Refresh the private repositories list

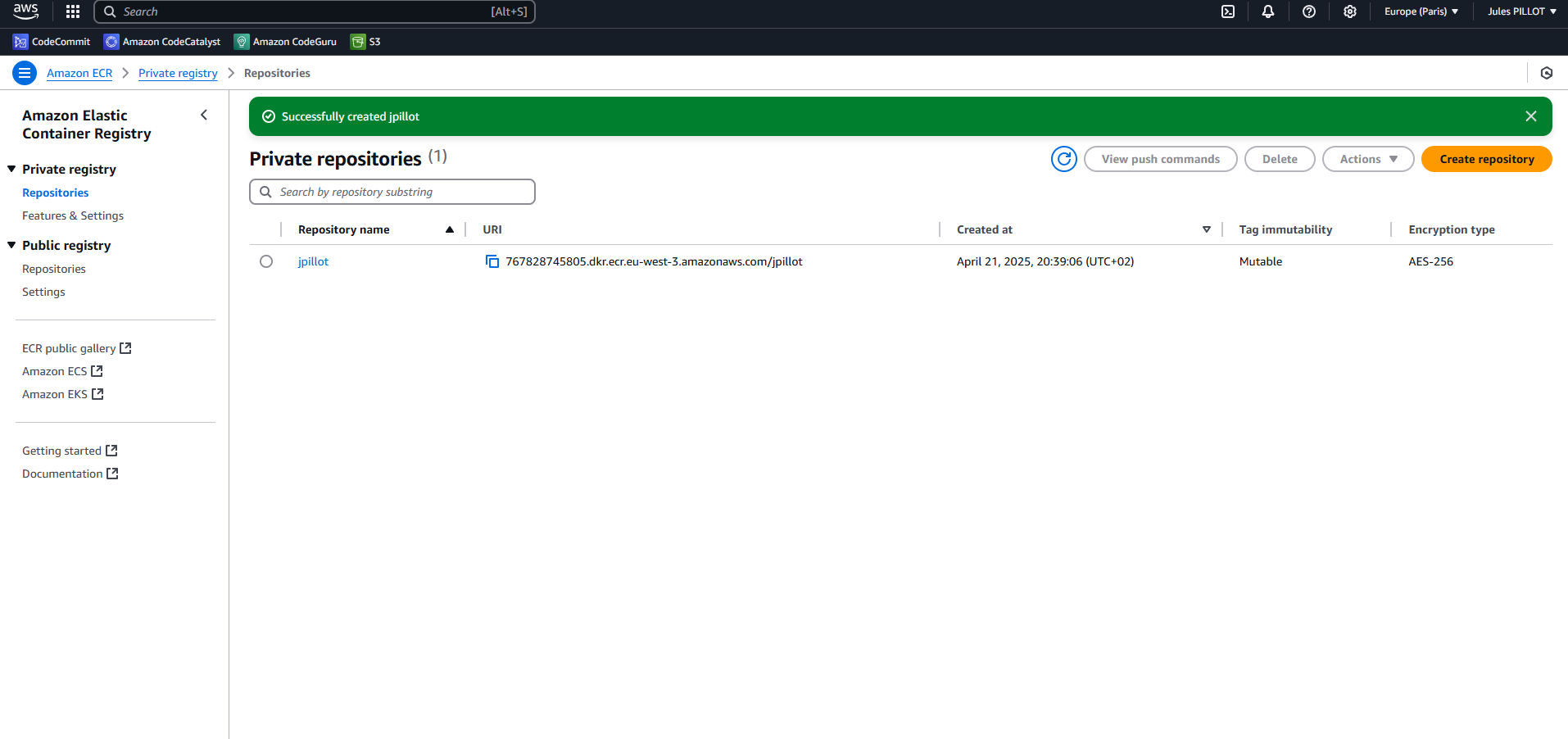coord(1063,159)
